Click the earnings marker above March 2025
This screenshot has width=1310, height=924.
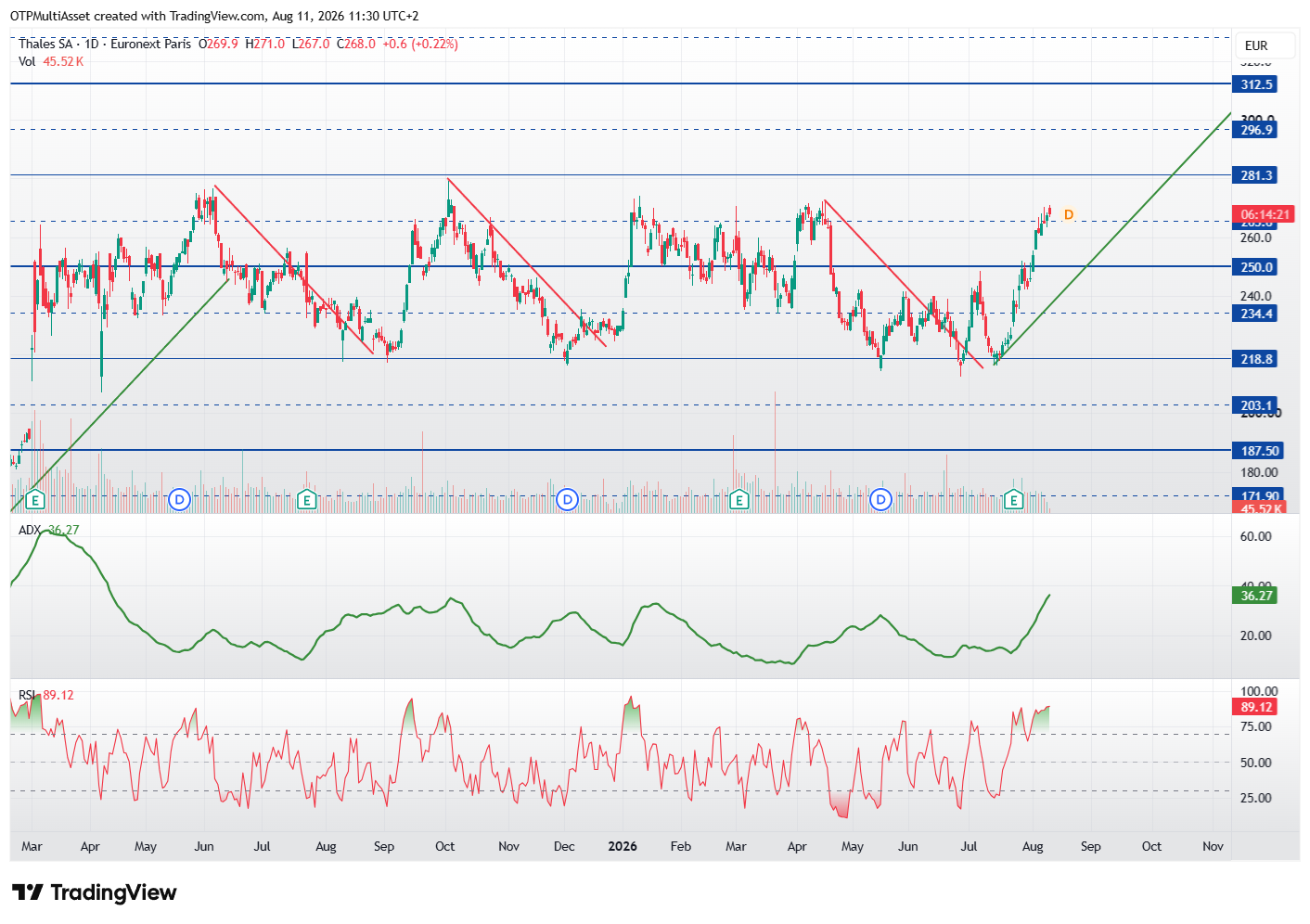coord(35,501)
